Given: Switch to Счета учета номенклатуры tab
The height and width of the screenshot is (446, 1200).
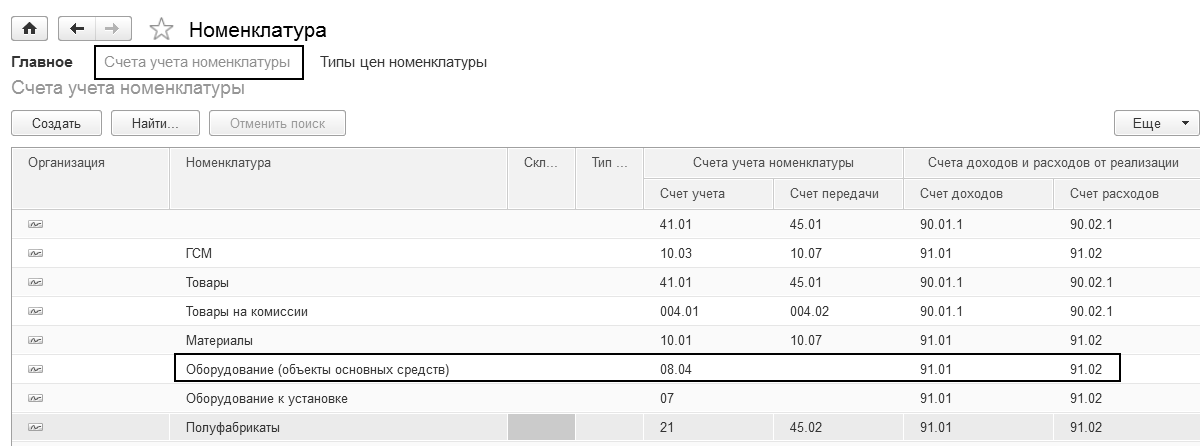Looking at the screenshot, I should point(198,62).
